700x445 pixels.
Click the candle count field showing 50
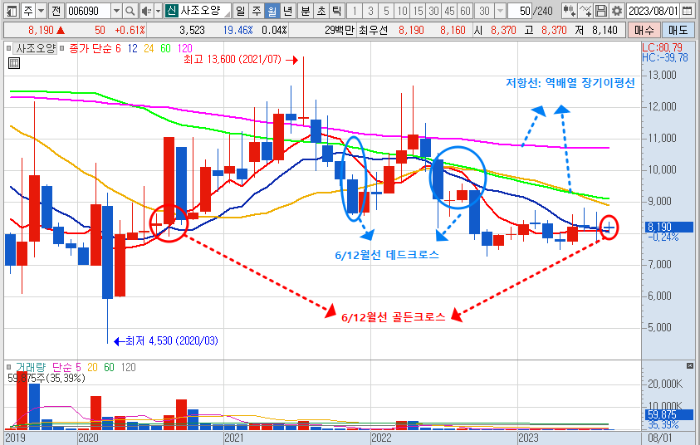tap(520, 10)
